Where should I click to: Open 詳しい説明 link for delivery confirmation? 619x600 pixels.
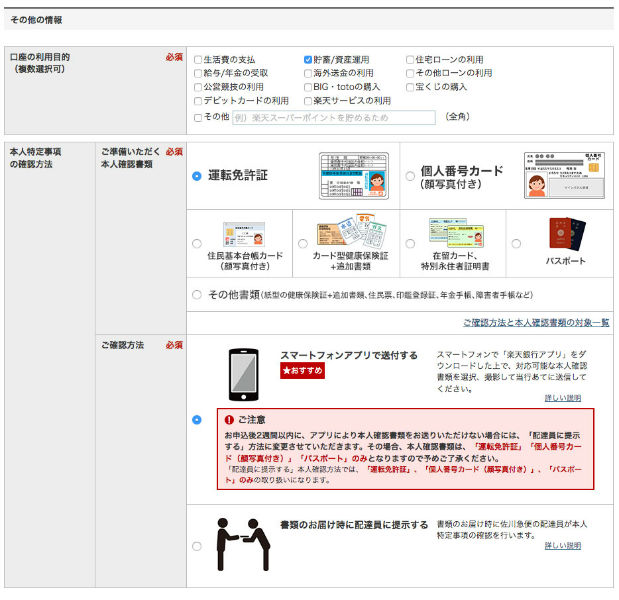click(562, 546)
